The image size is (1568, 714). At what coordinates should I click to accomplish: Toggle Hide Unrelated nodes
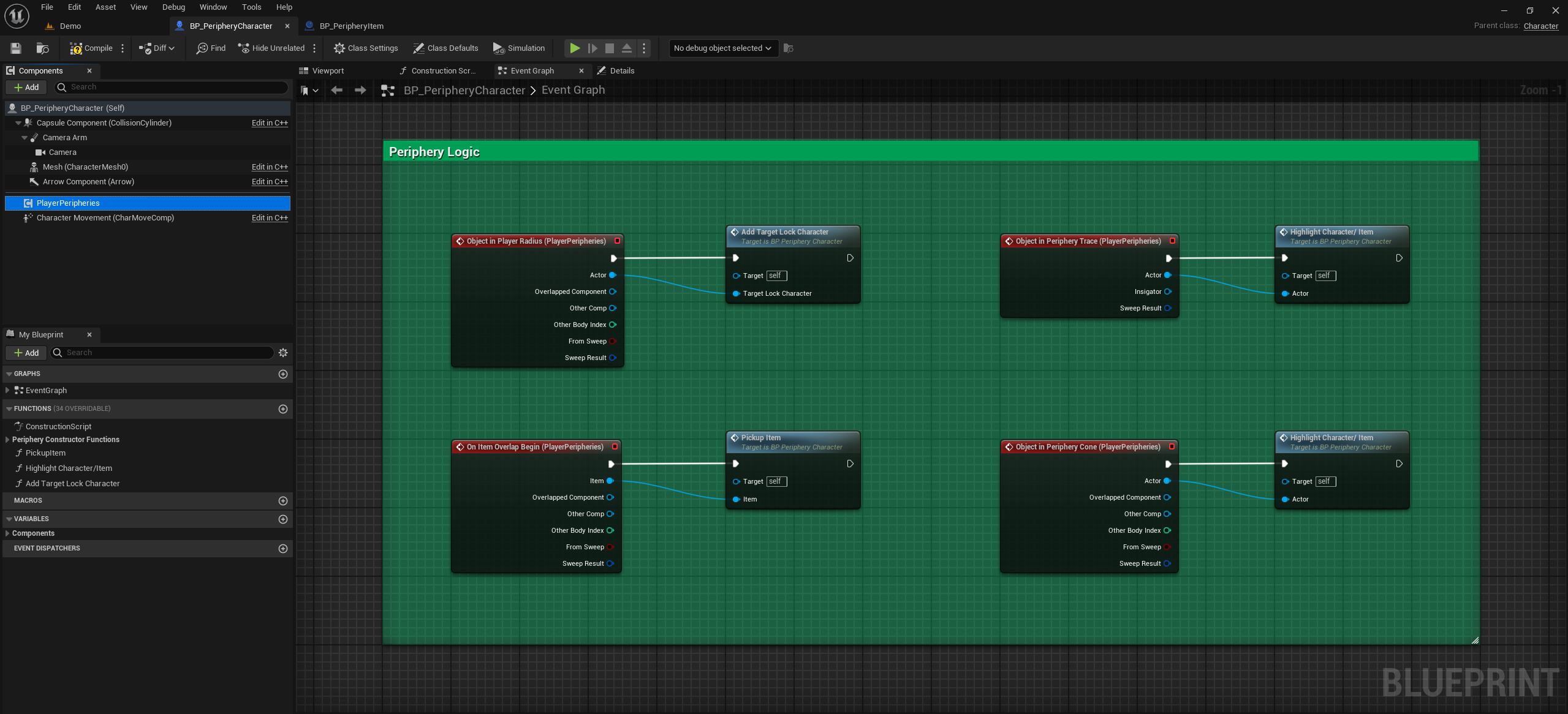point(271,48)
